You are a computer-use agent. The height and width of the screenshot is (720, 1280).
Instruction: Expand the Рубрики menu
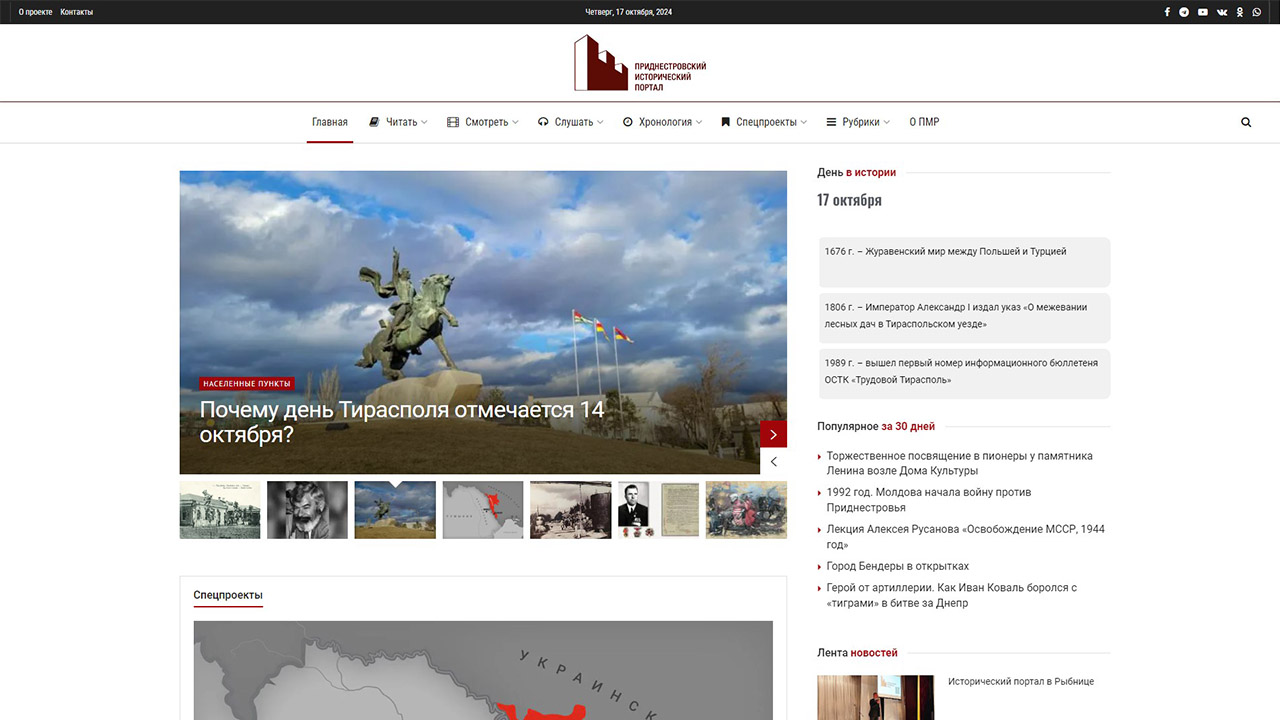pos(860,122)
